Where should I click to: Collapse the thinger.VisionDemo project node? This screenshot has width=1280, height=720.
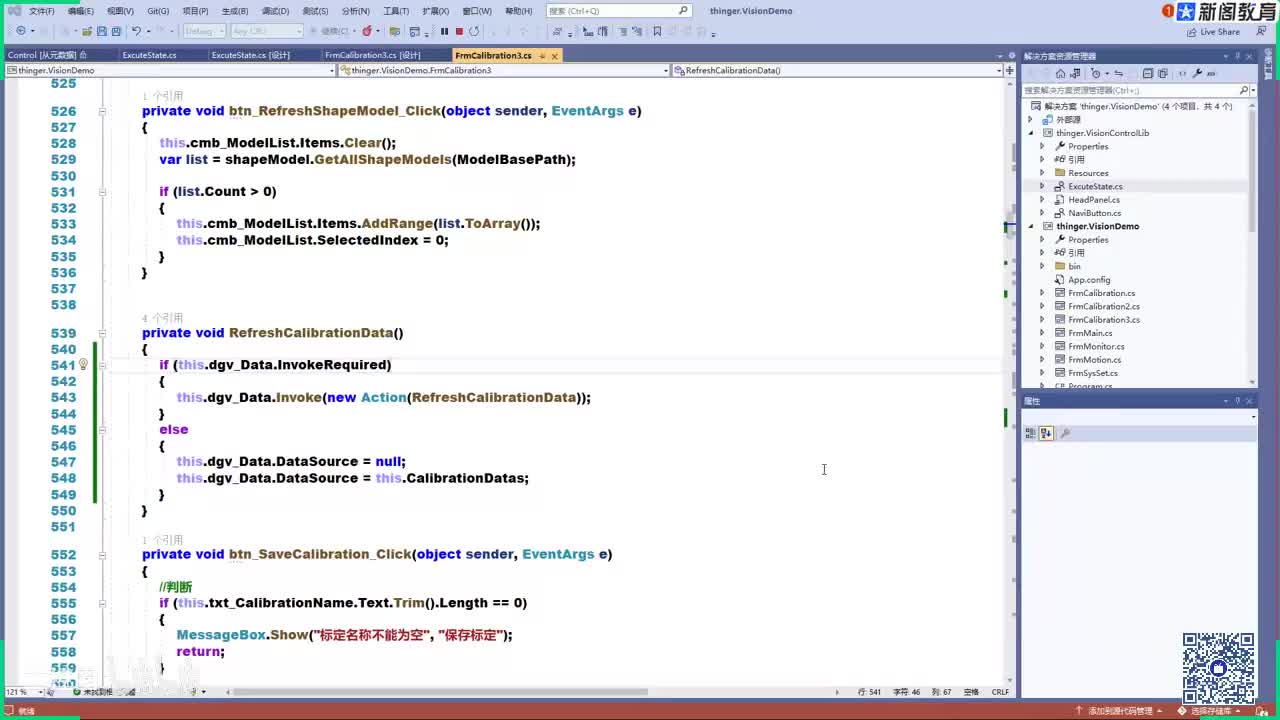(1031, 226)
